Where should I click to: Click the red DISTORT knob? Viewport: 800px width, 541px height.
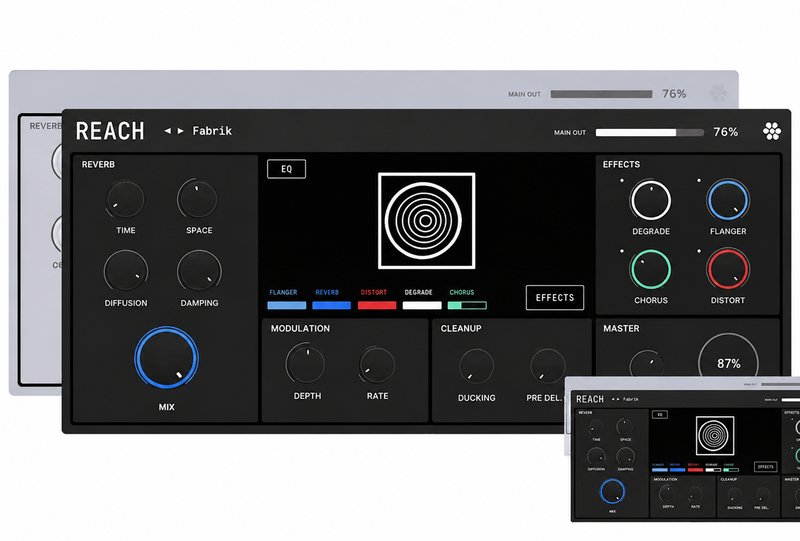[728, 269]
